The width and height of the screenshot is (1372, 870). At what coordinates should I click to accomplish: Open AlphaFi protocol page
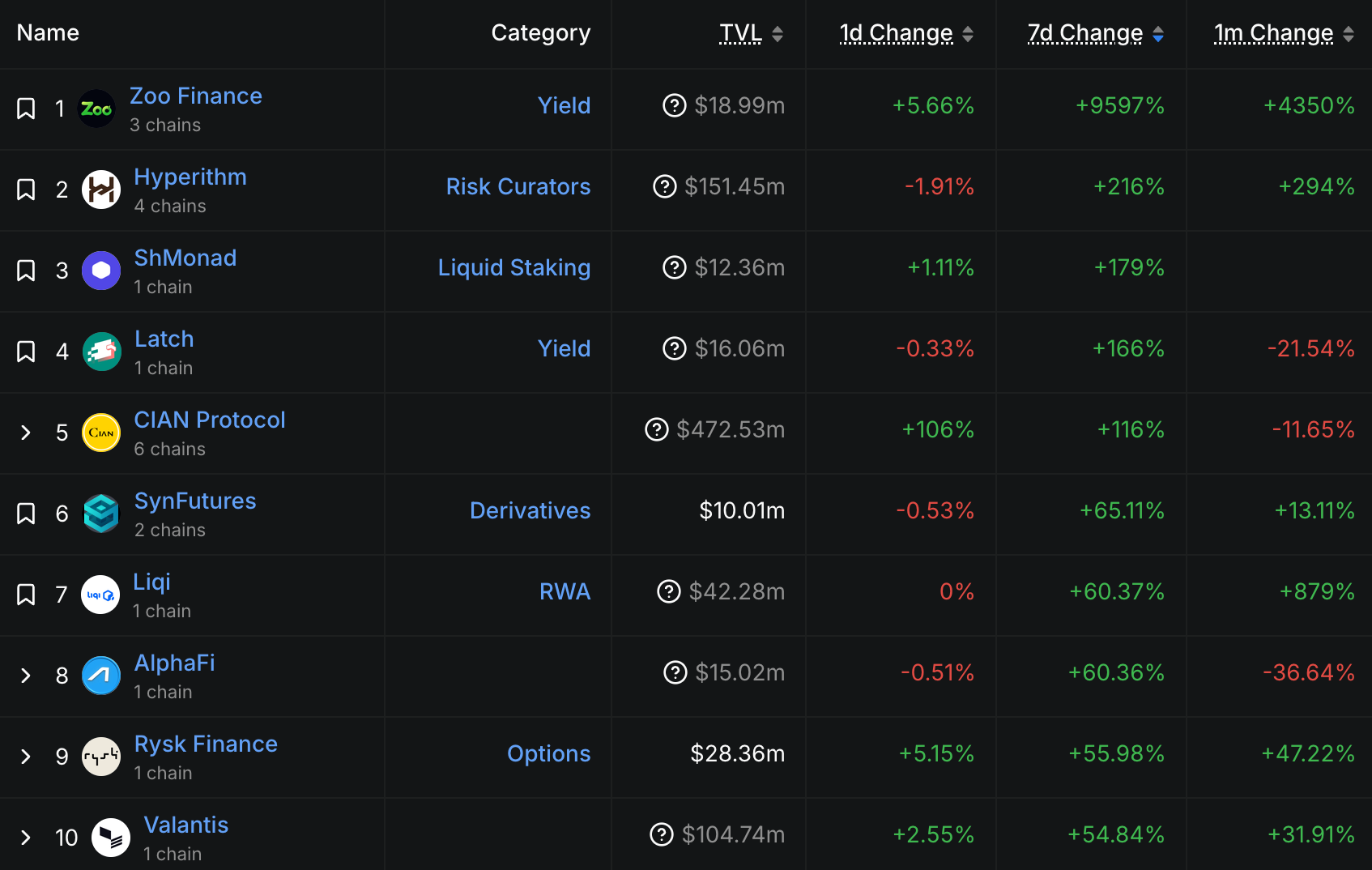click(175, 663)
